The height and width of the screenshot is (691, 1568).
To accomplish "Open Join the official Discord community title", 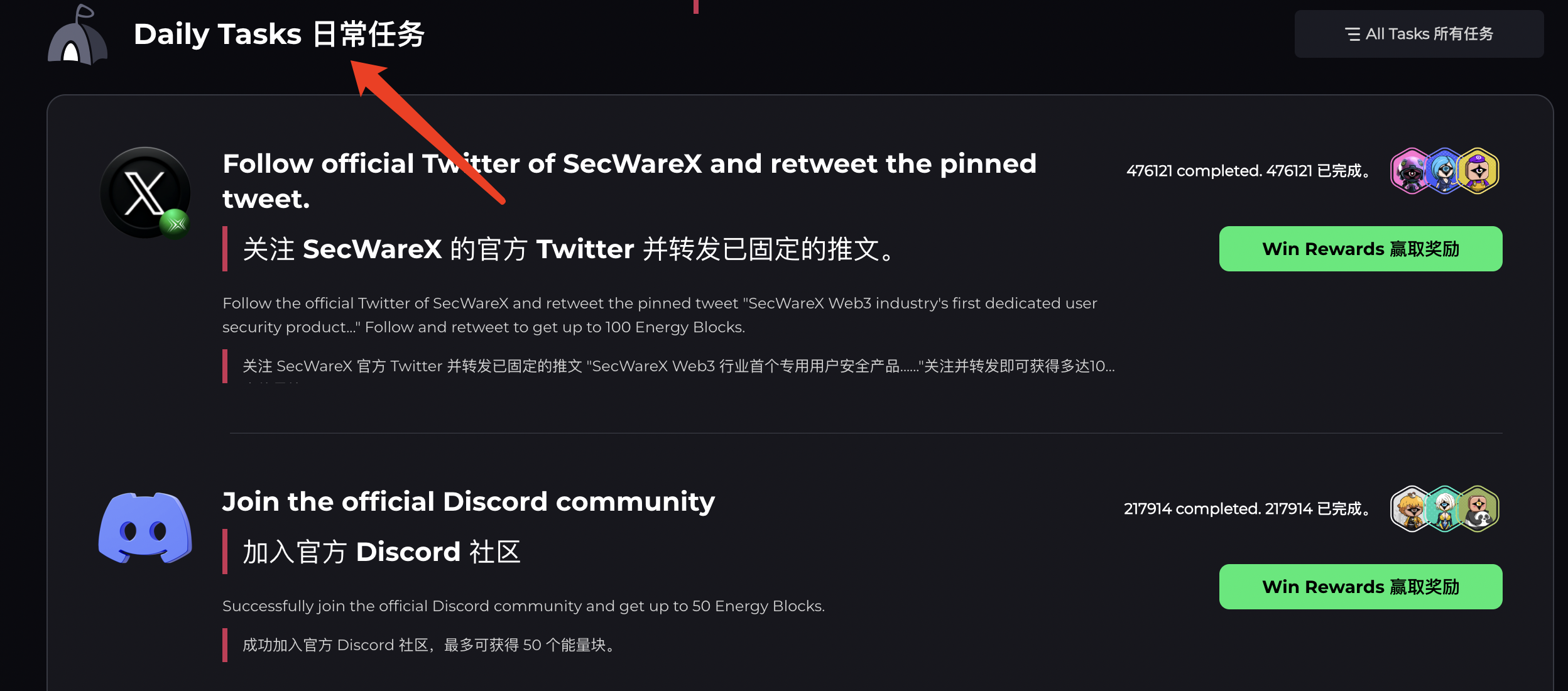I will coord(469,501).
